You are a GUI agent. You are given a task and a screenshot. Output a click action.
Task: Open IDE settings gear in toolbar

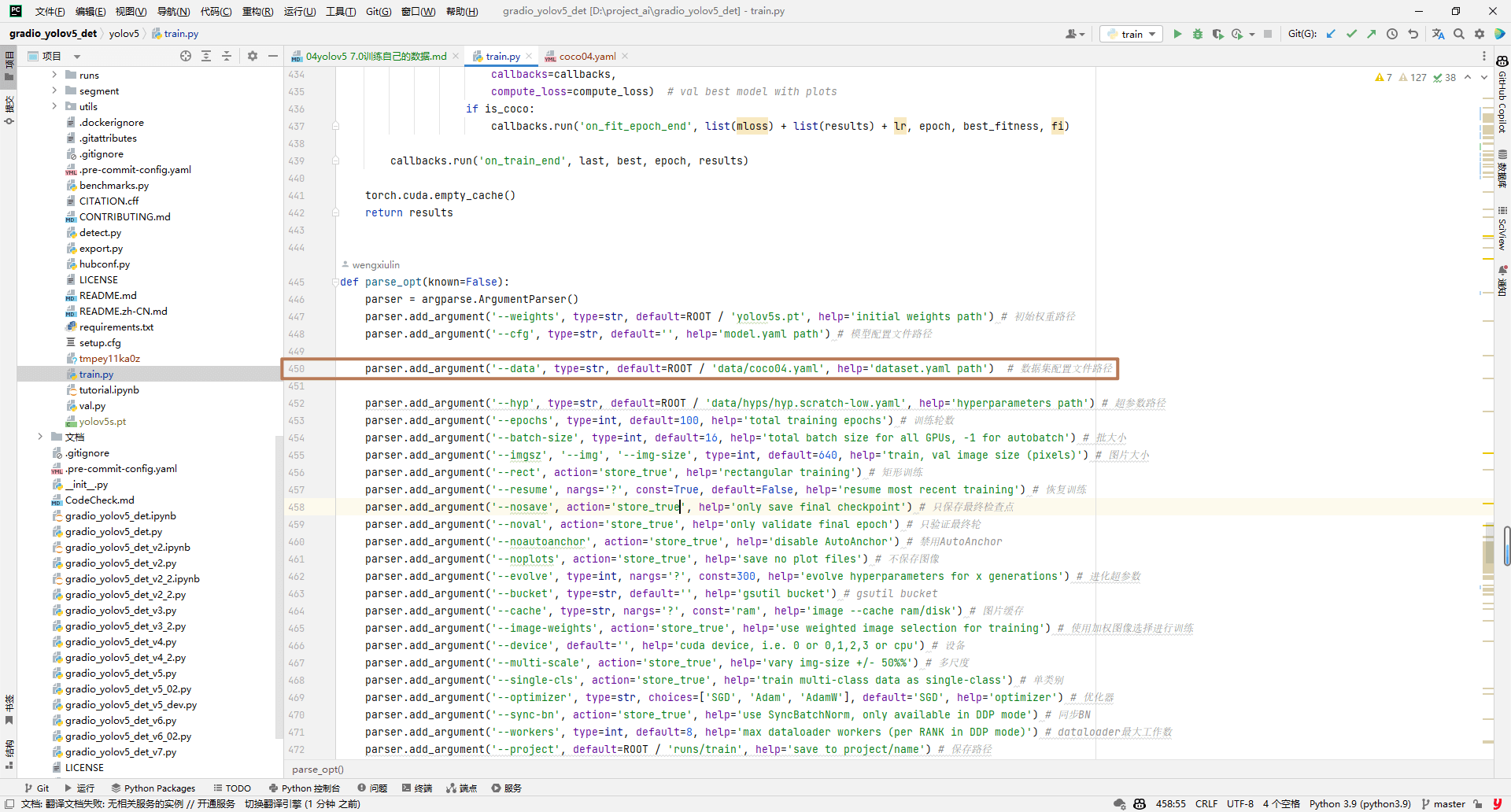1480,34
